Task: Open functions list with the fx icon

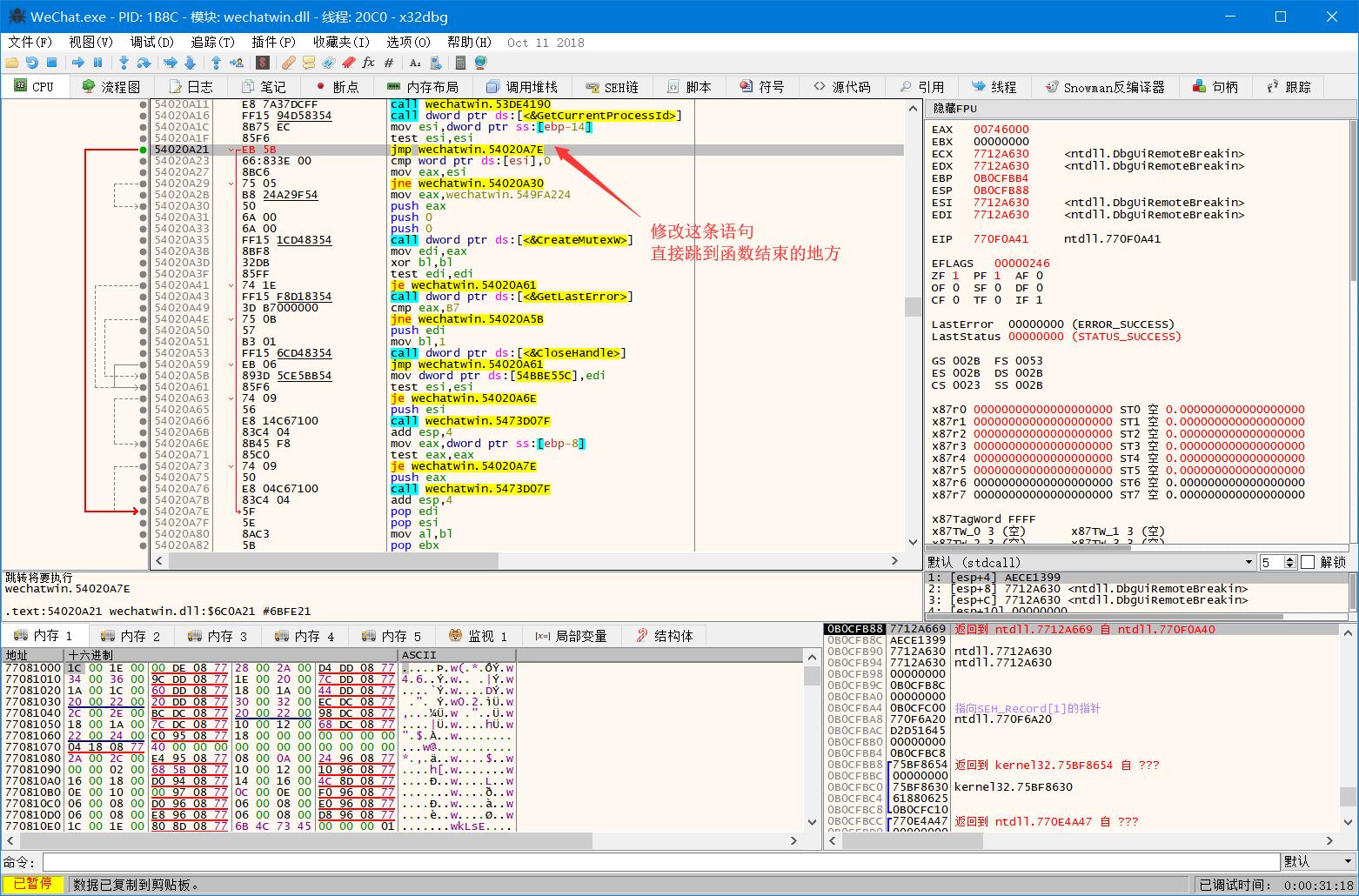Action: (368, 63)
